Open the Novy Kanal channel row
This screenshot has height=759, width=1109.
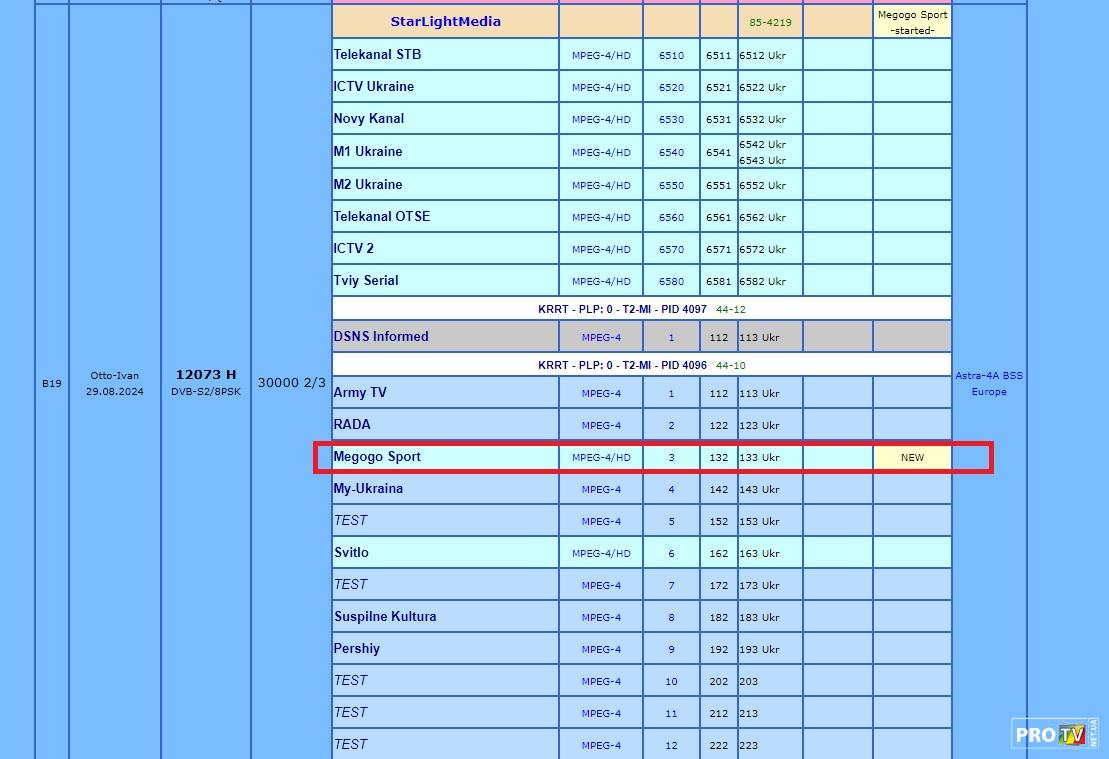click(369, 119)
